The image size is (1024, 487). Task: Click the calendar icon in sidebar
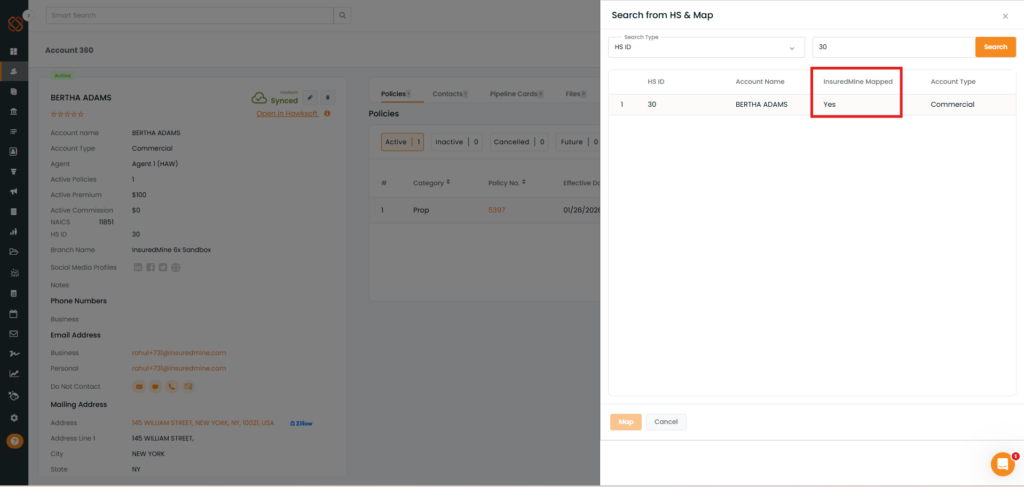(x=14, y=313)
